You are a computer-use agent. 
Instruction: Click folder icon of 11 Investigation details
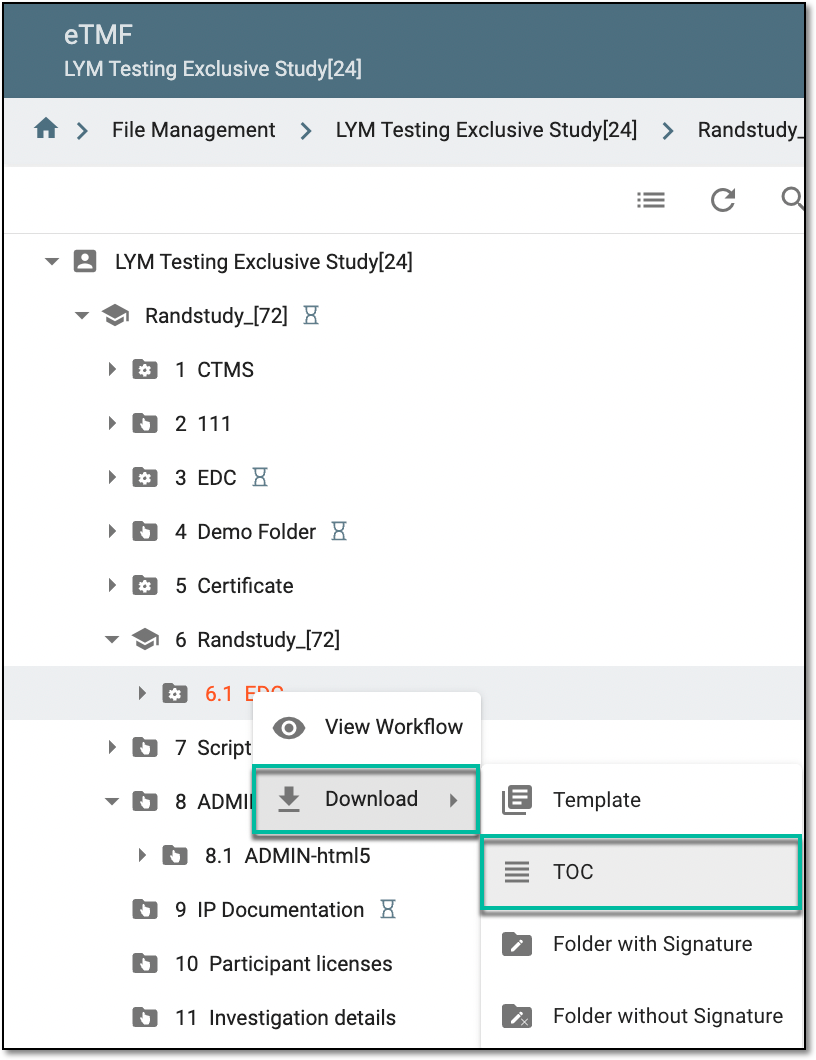pos(145,1017)
